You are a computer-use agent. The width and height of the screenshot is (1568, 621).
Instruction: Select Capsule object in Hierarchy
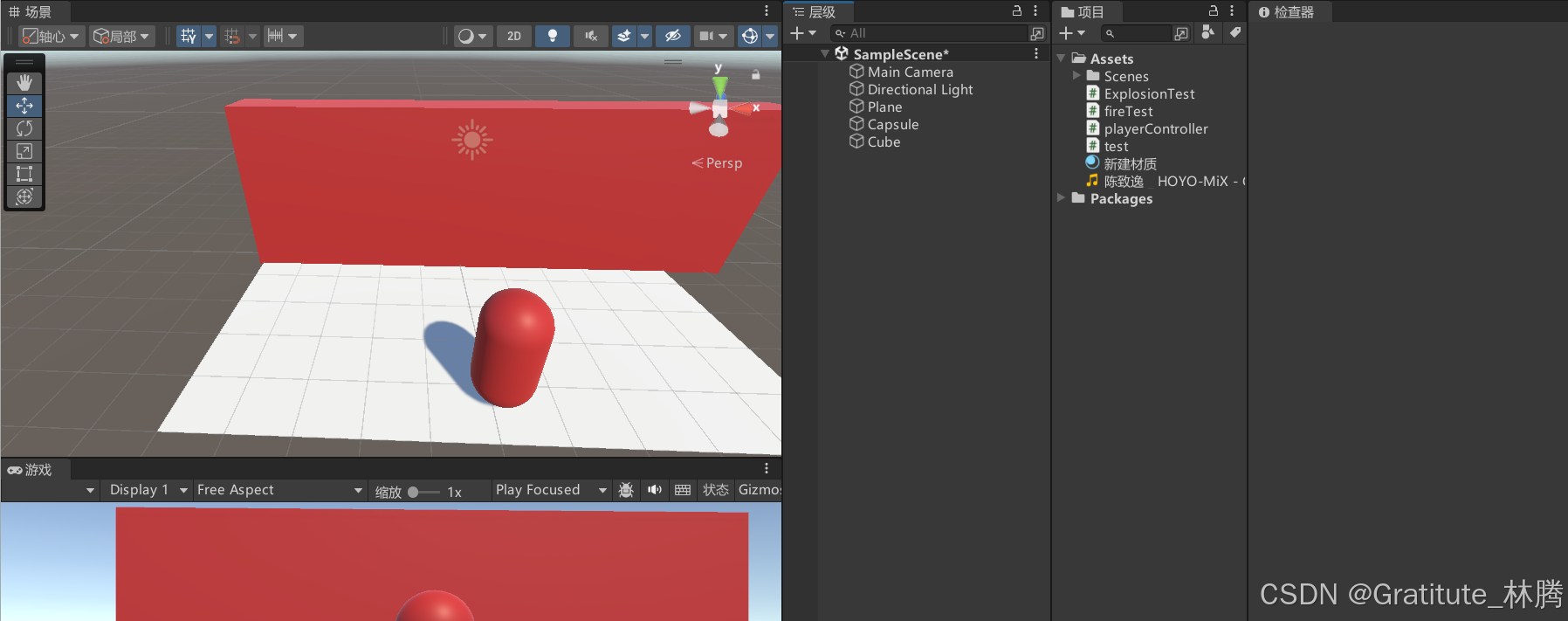point(893,124)
